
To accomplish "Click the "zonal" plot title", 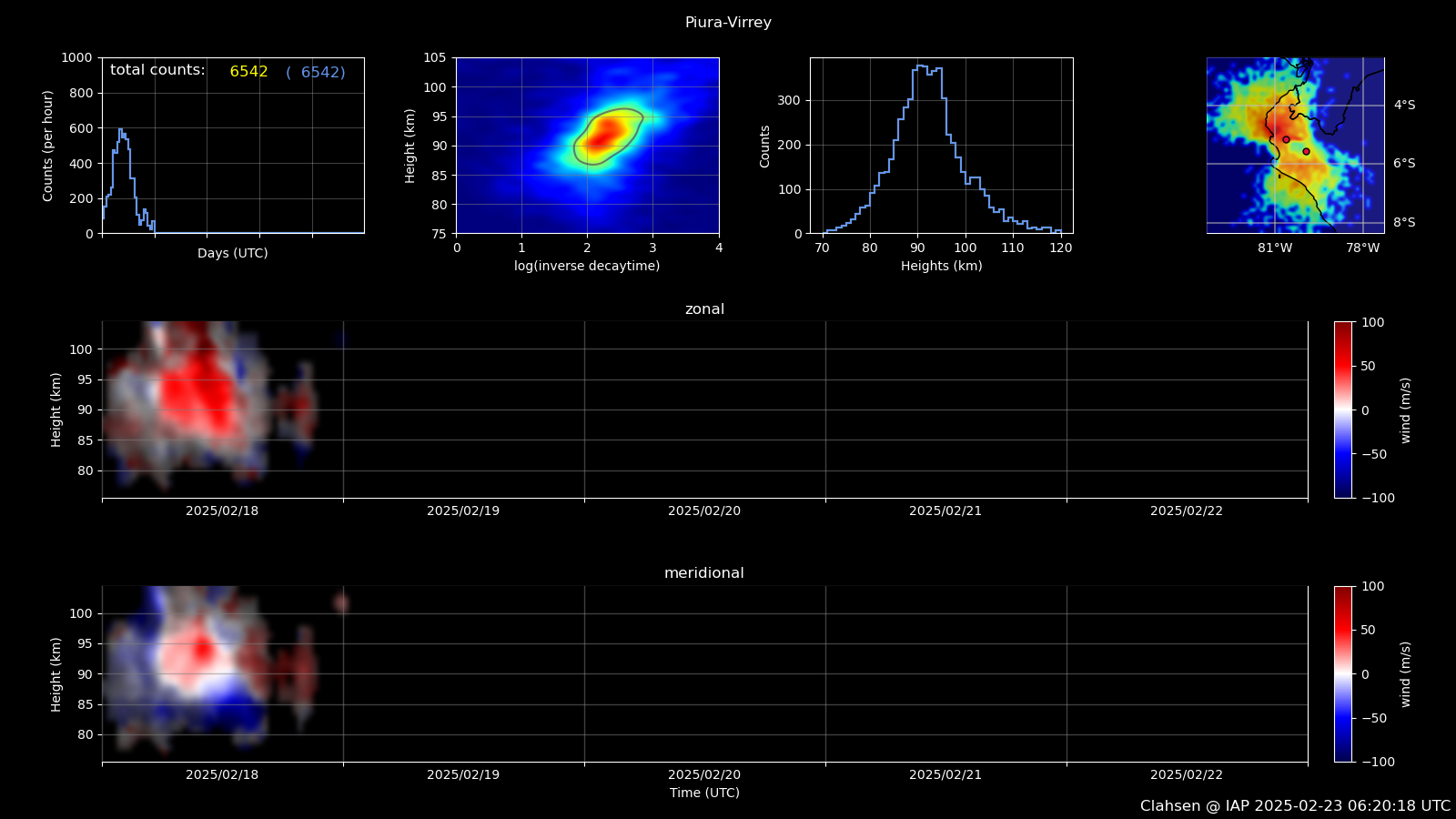I will point(704,309).
